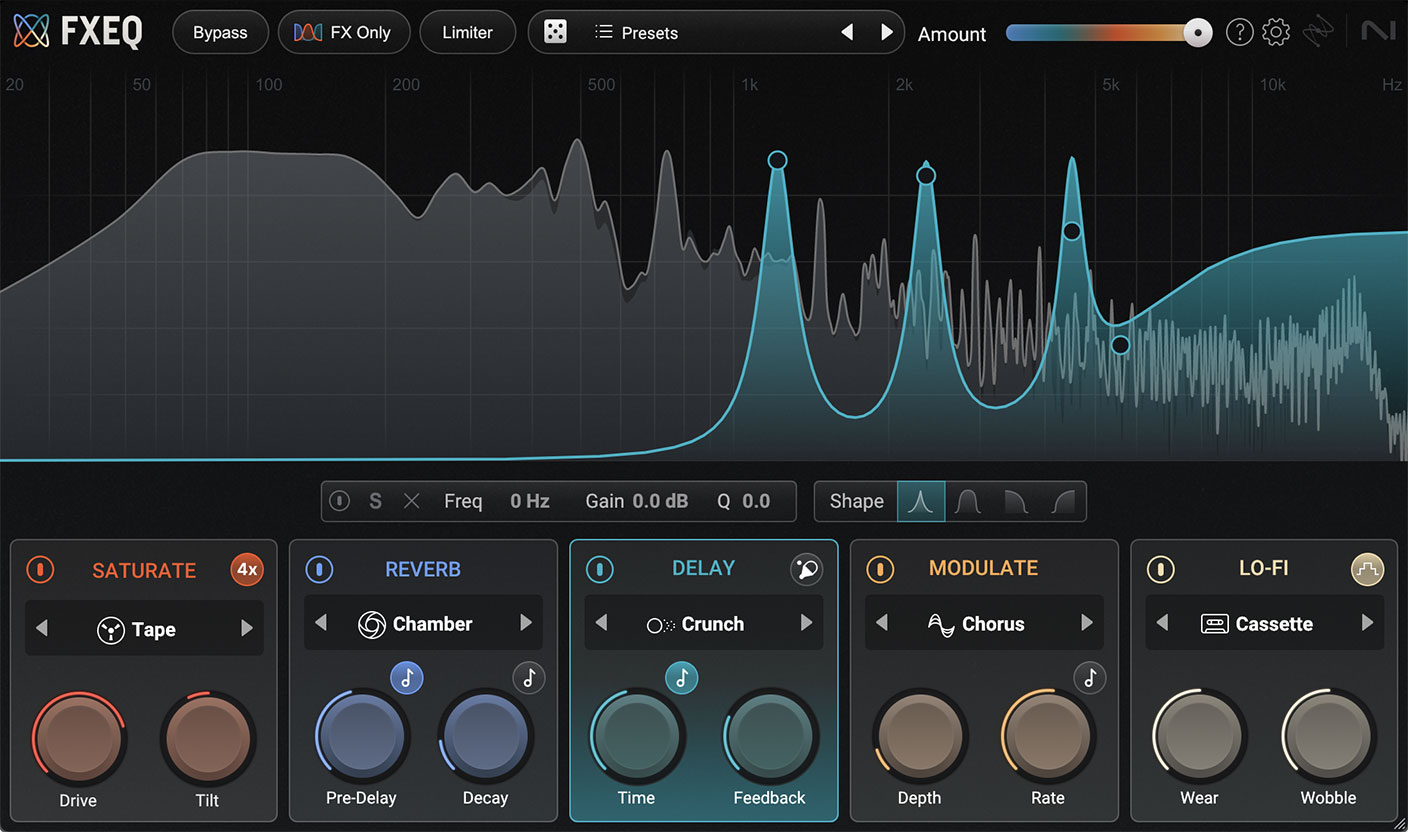Open the Presets list
Image resolution: width=1408 pixels, height=832 pixels.
pos(636,33)
